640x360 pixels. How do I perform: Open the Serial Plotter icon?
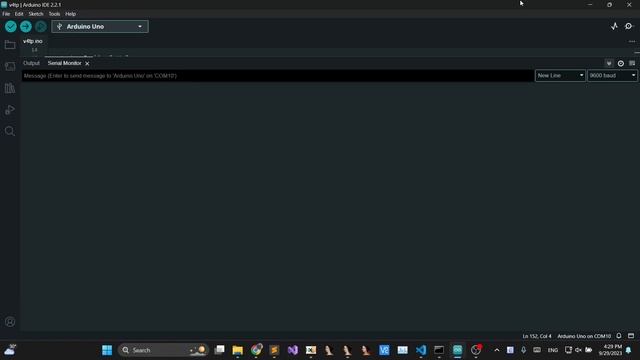[x=614, y=27]
